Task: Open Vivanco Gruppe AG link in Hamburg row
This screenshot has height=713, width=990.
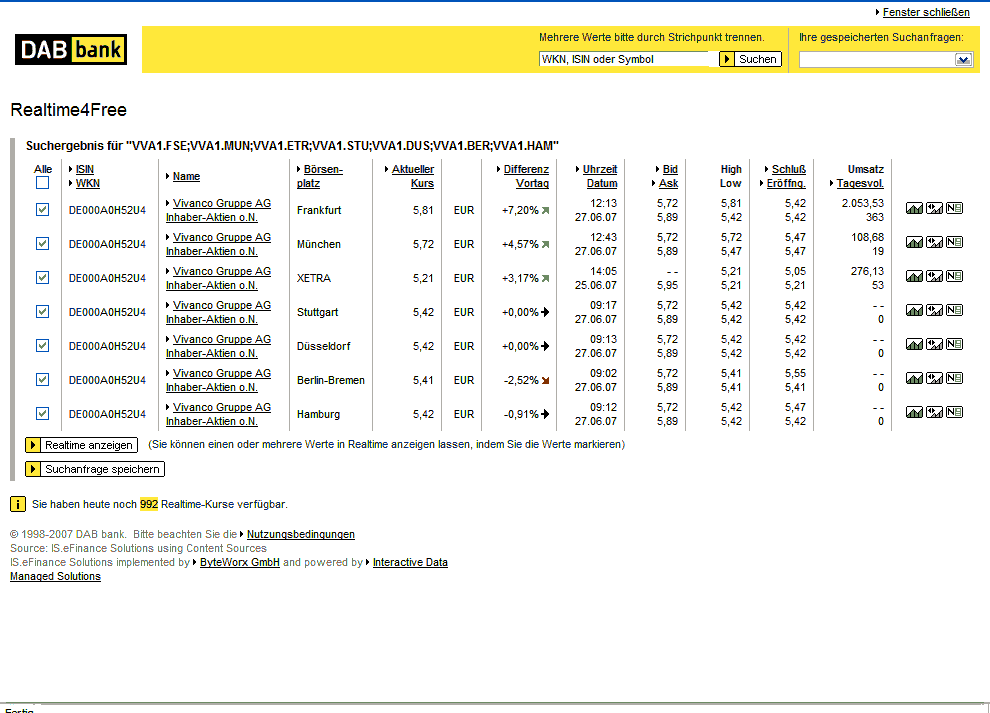Action: coord(222,408)
